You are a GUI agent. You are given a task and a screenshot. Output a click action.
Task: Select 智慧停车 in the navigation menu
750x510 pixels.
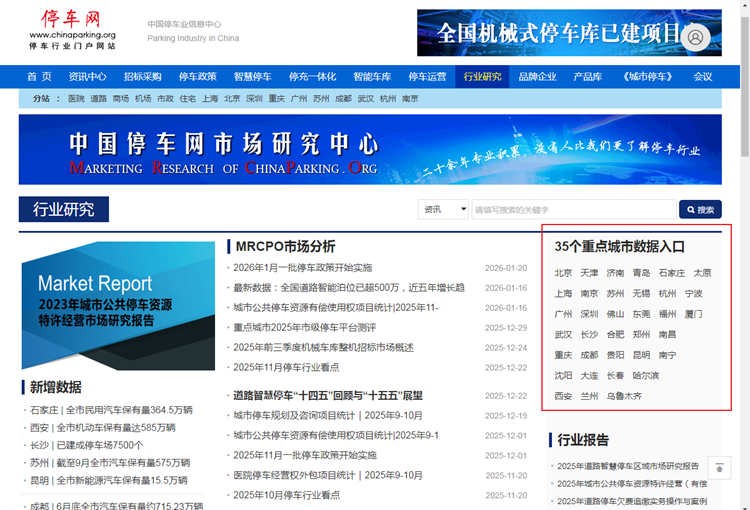click(x=252, y=77)
